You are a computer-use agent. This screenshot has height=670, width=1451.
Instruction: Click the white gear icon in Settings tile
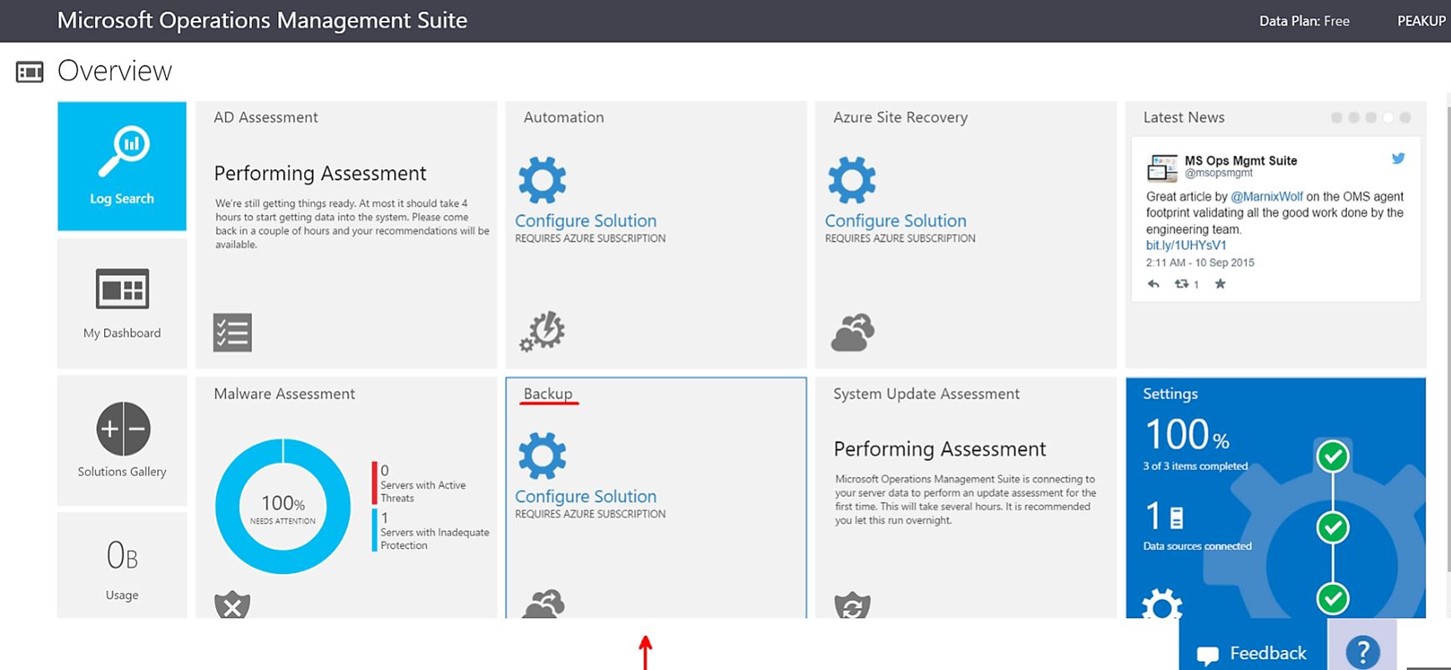(x=1162, y=604)
